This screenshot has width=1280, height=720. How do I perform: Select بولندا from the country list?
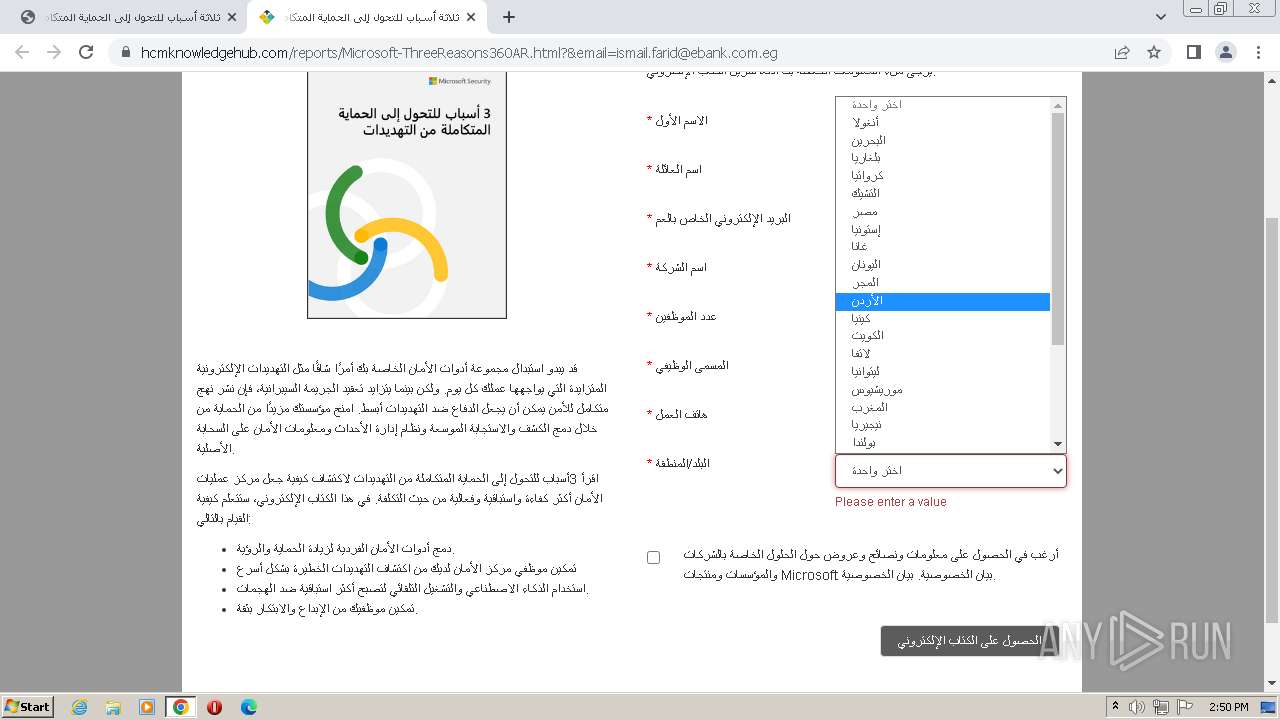click(x=943, y=443)
